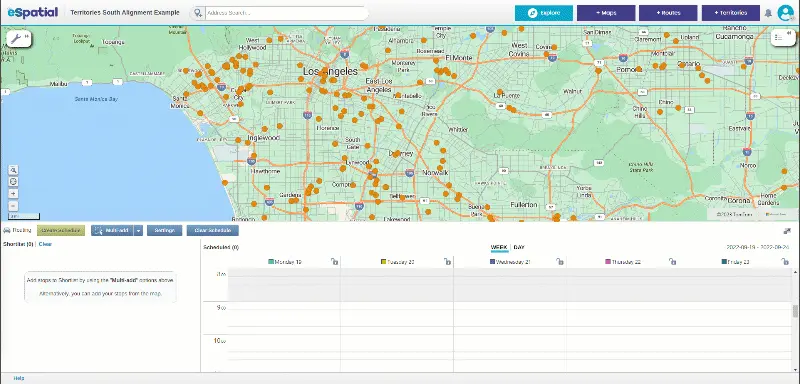The image size is (800, 384).
Task: Click the 9 o'clock time label
Action: tap(221, 308)
